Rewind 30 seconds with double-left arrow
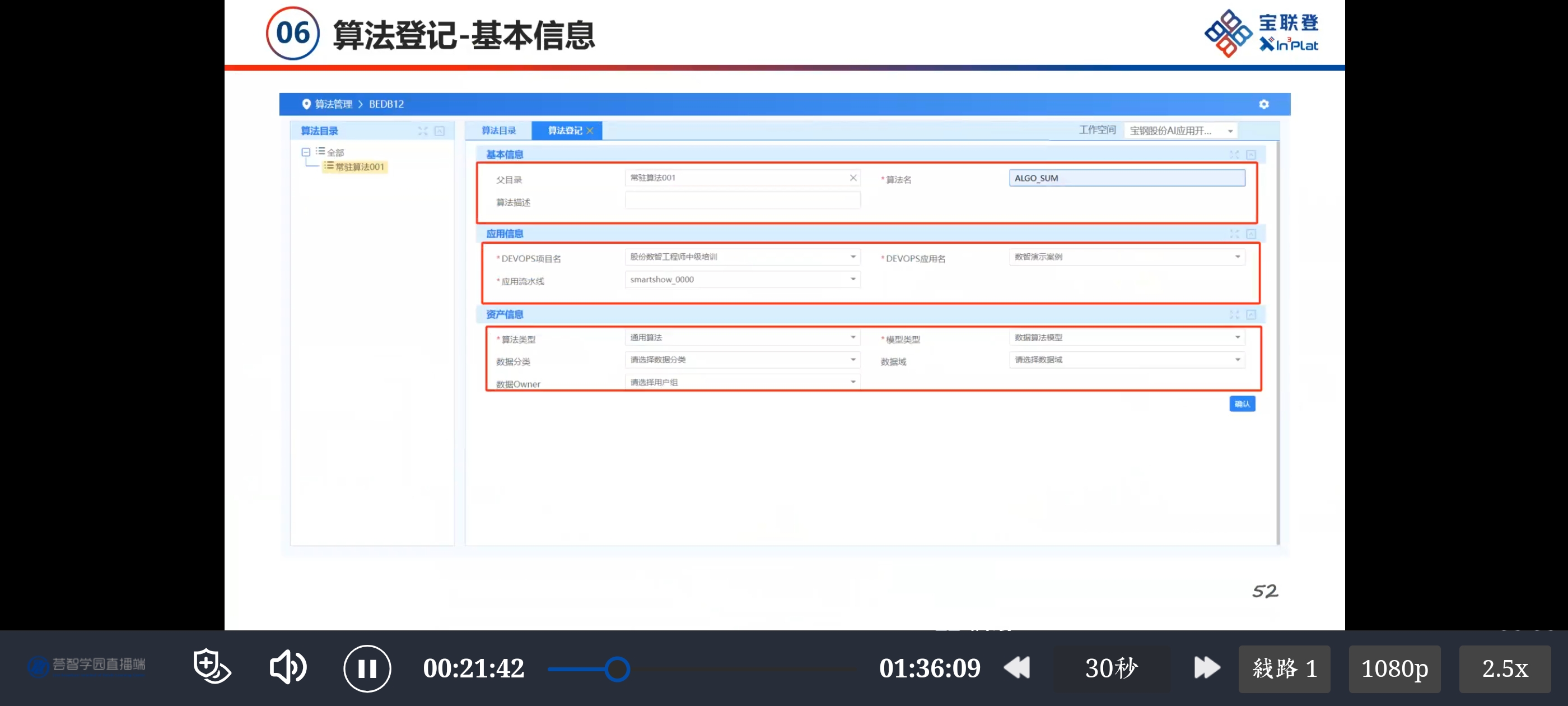The width and height of the screenshot is (1568, 706). pos(1016,668)
